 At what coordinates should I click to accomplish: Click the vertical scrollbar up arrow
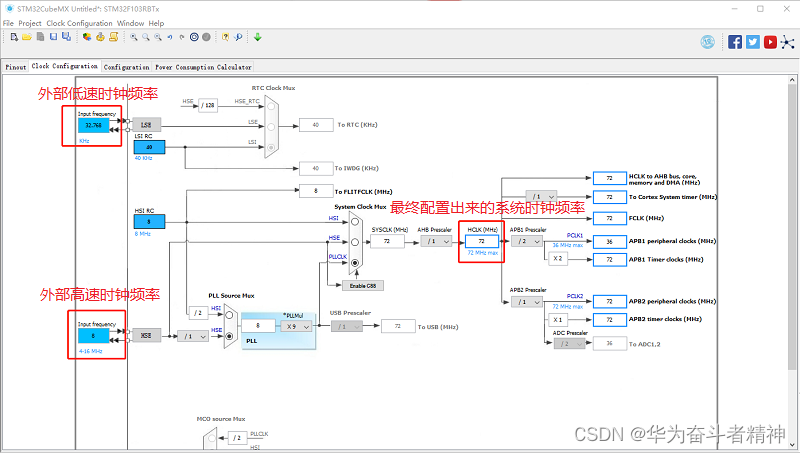(x=792, y=80)
